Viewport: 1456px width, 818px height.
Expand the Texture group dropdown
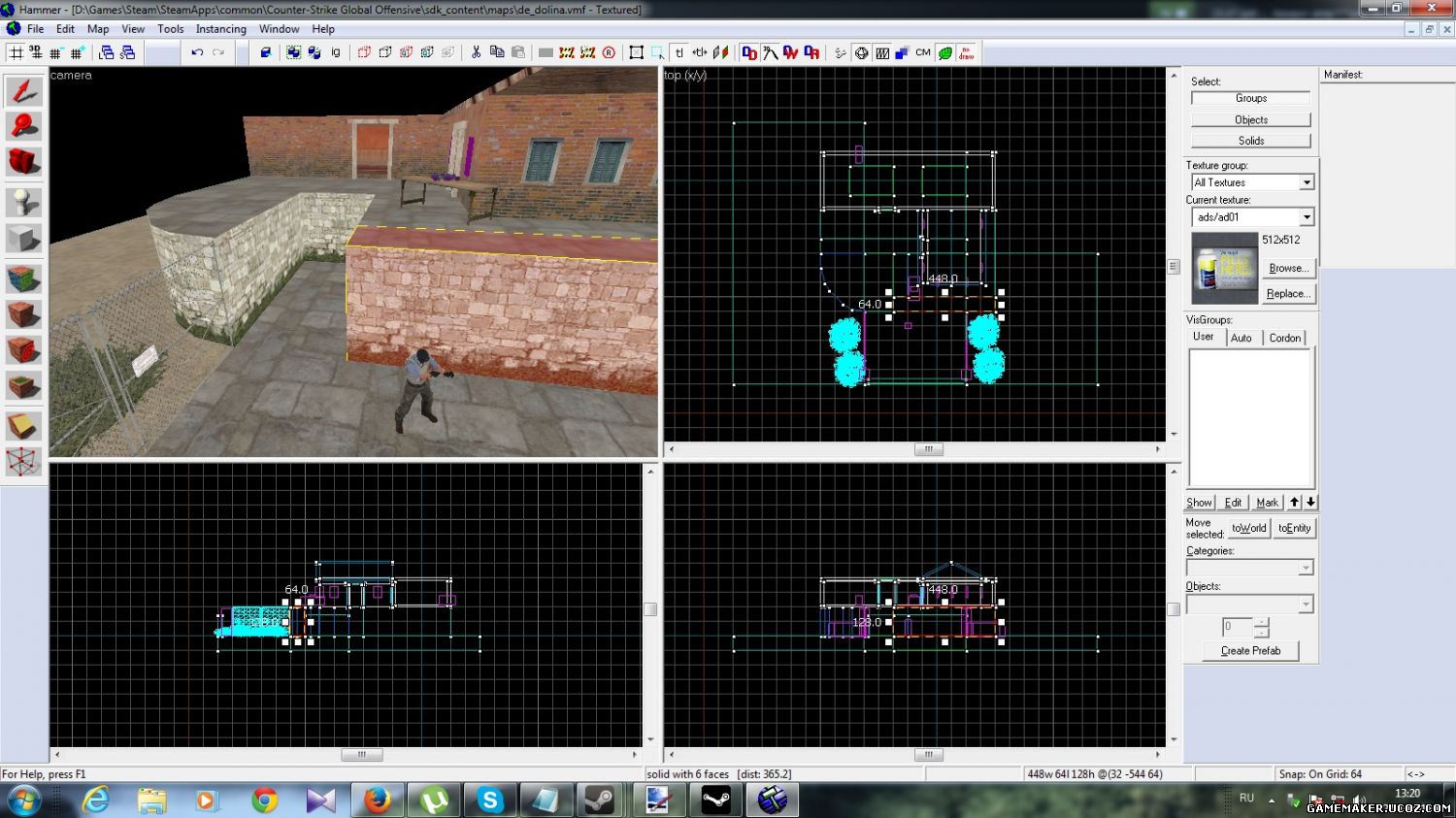(x=1307, y=182)
